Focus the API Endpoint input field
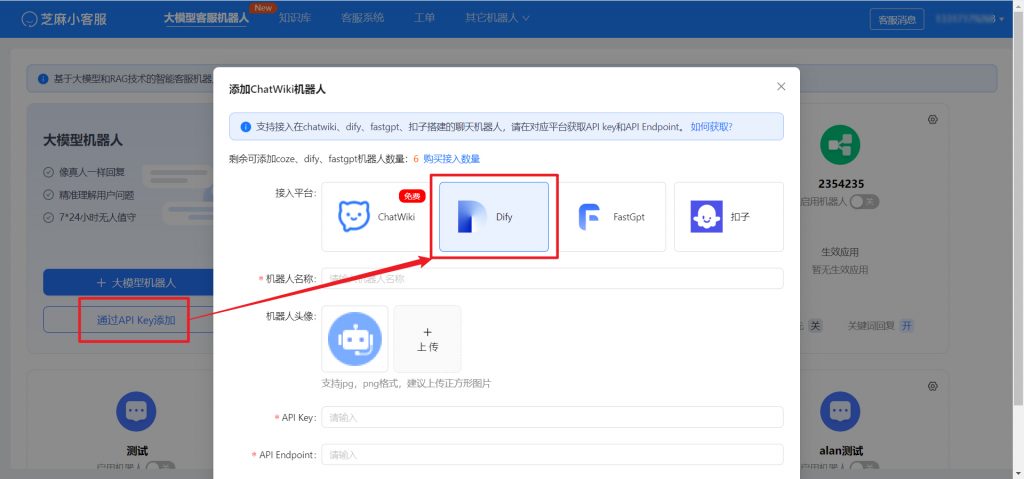The image size is (1024, 479). pyautogui.click(x=552, y=454)
